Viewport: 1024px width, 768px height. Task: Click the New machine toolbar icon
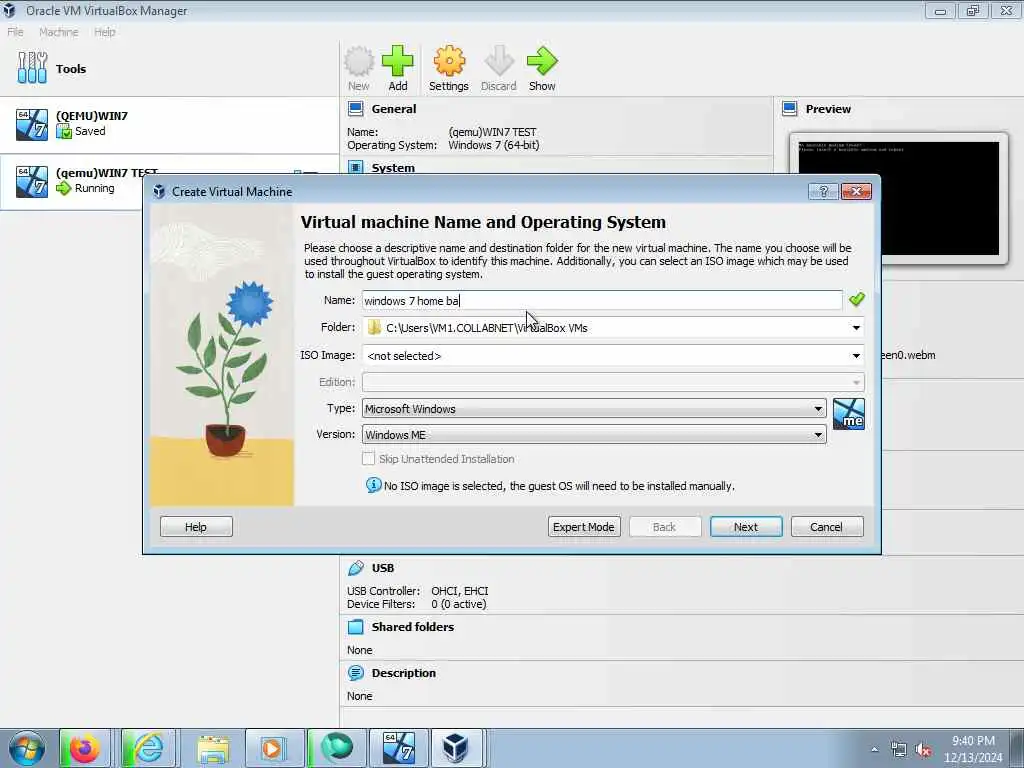(359, 61)
